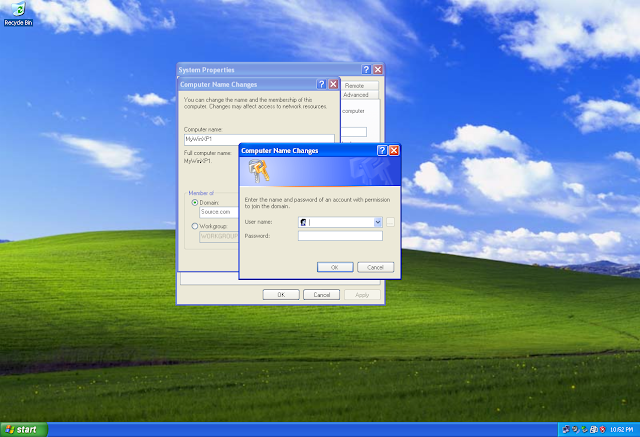Open the Start menu
This screenshot has width=640, height=437.
pos(24,430)
